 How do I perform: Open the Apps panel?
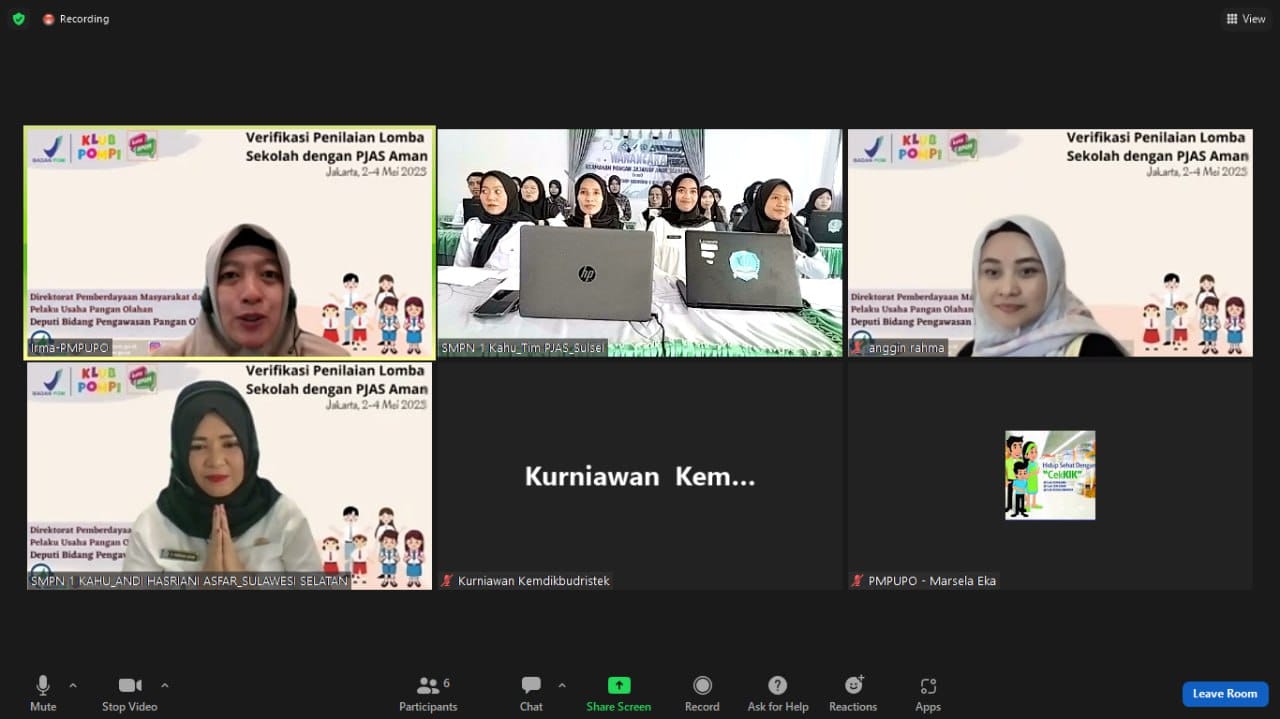click(928, 693)
